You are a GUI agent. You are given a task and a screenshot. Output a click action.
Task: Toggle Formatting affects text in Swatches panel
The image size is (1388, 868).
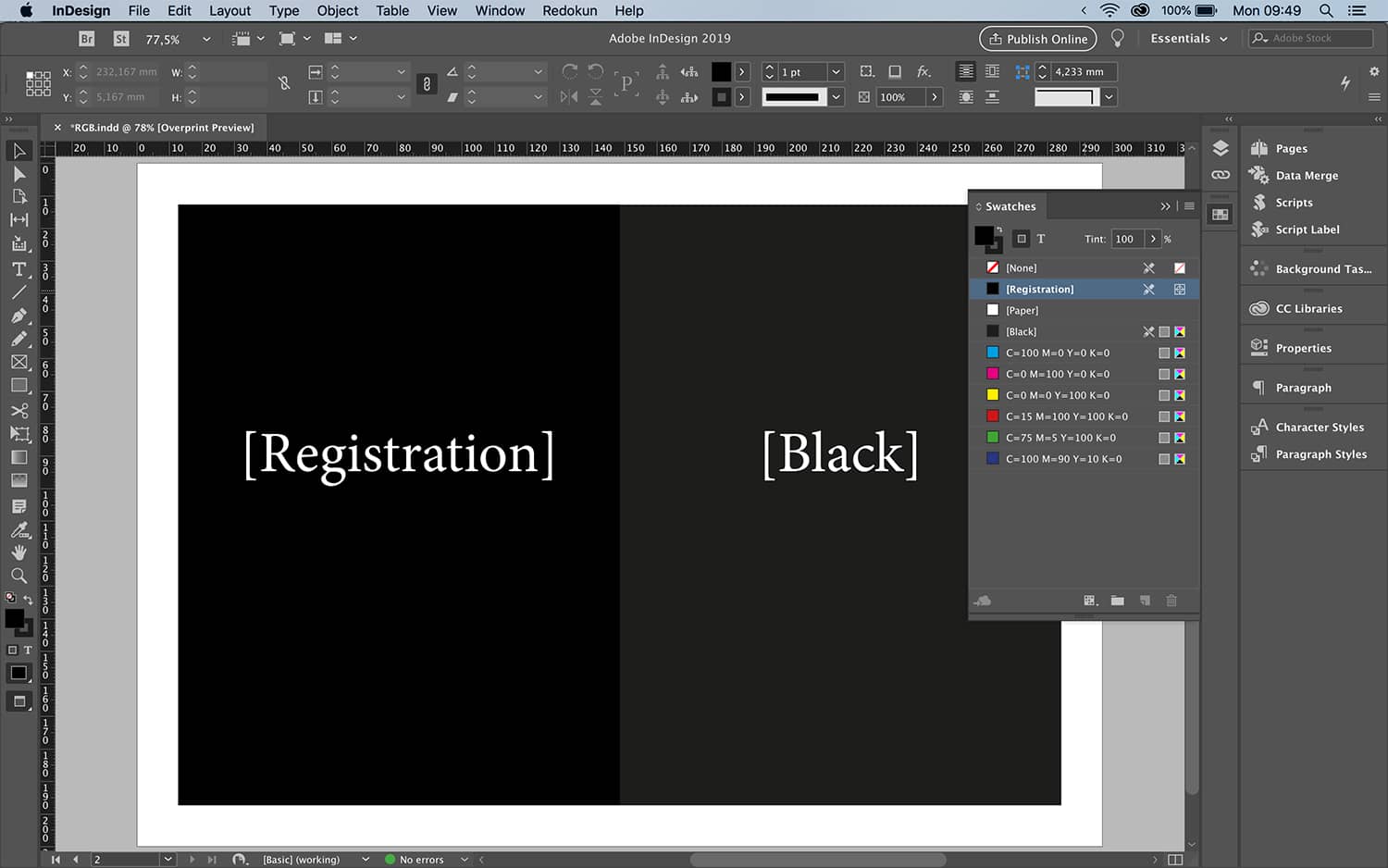point(1040,239)
